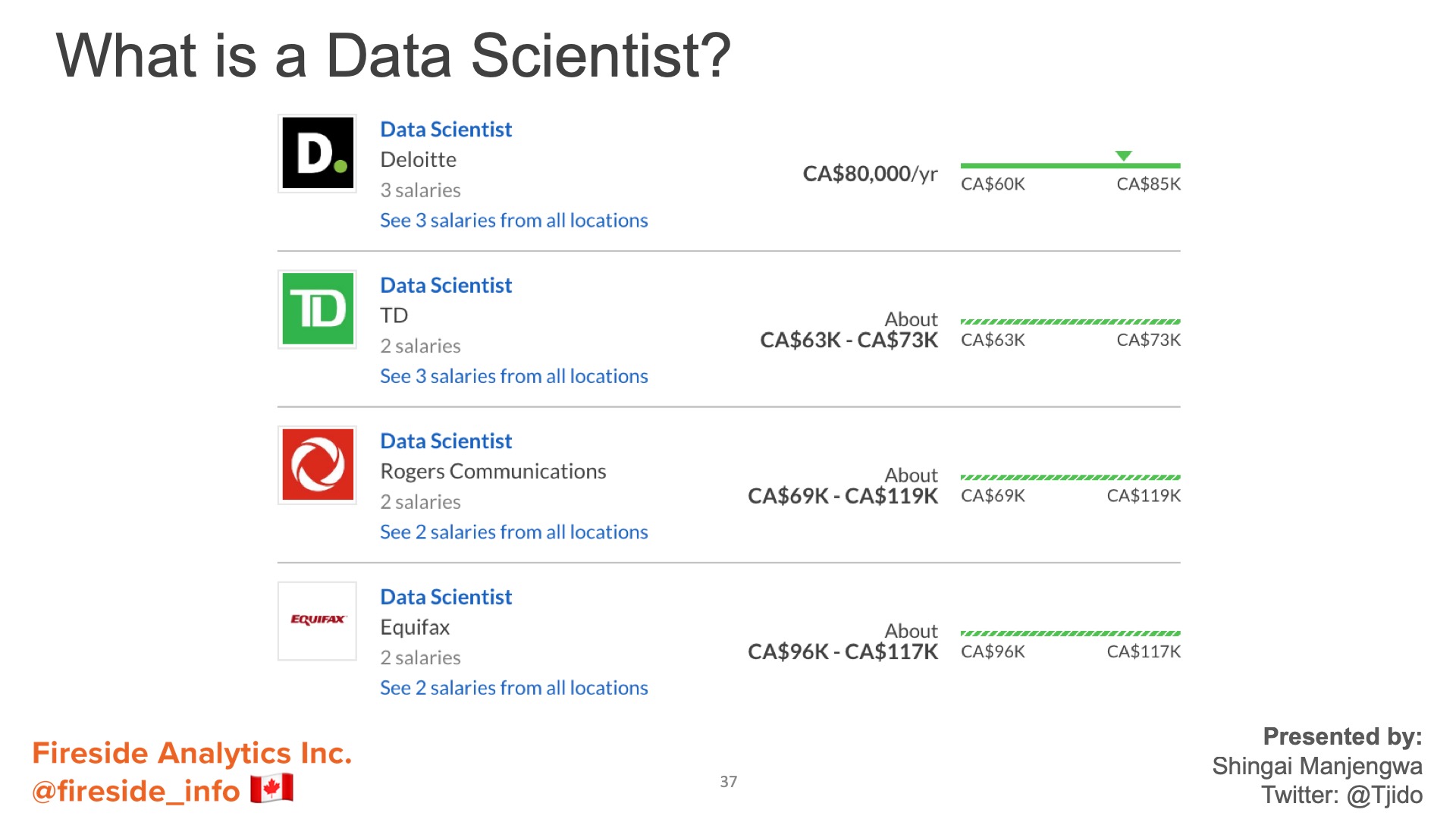
Task: Open Deloitte Data Scientist job title link
Action: (x=446, y=130)
